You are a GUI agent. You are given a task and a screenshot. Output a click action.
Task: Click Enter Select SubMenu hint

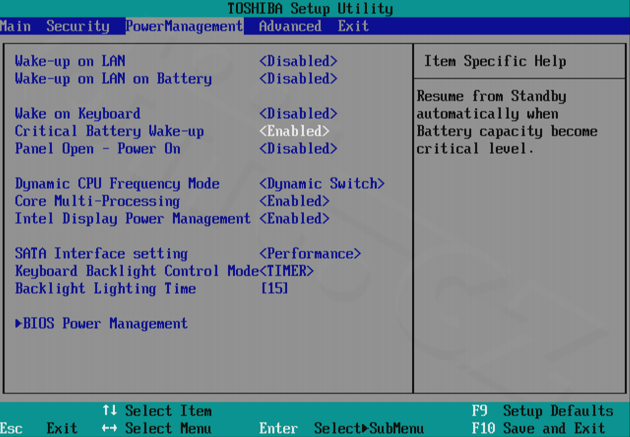(x=342, y=428)
